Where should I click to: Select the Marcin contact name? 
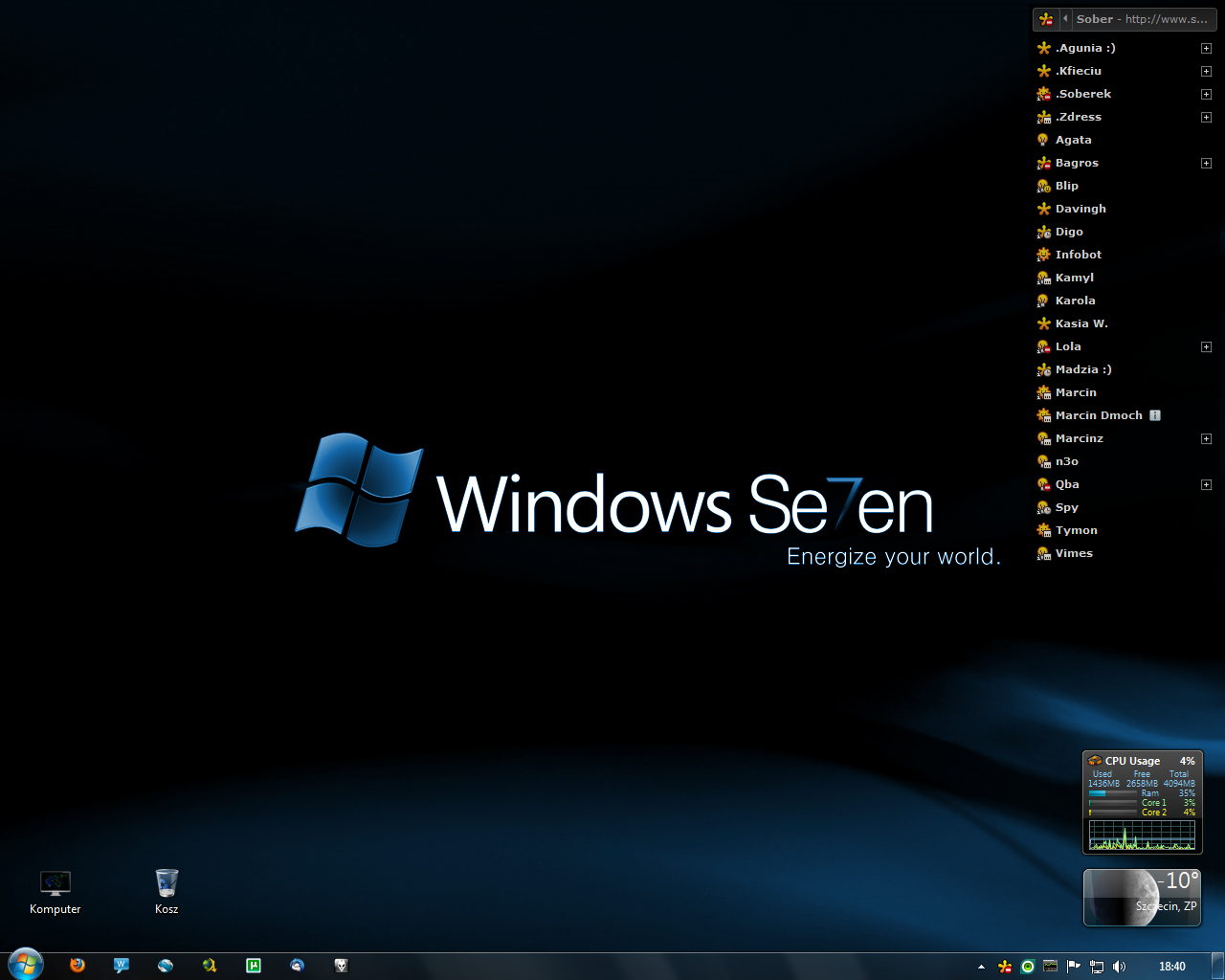(x=1076, y=392)
